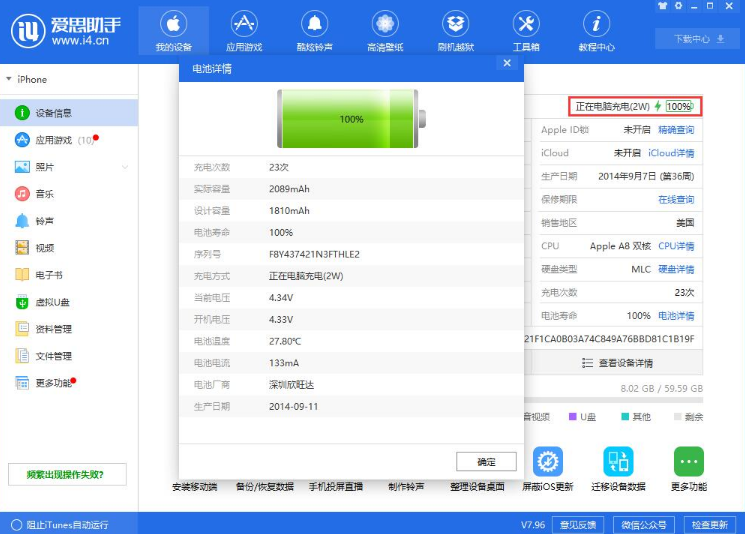This screenshot has width=745, height=534.
Task: Click the i4 爱思助手 logo
Action: (x=66, y=31)
